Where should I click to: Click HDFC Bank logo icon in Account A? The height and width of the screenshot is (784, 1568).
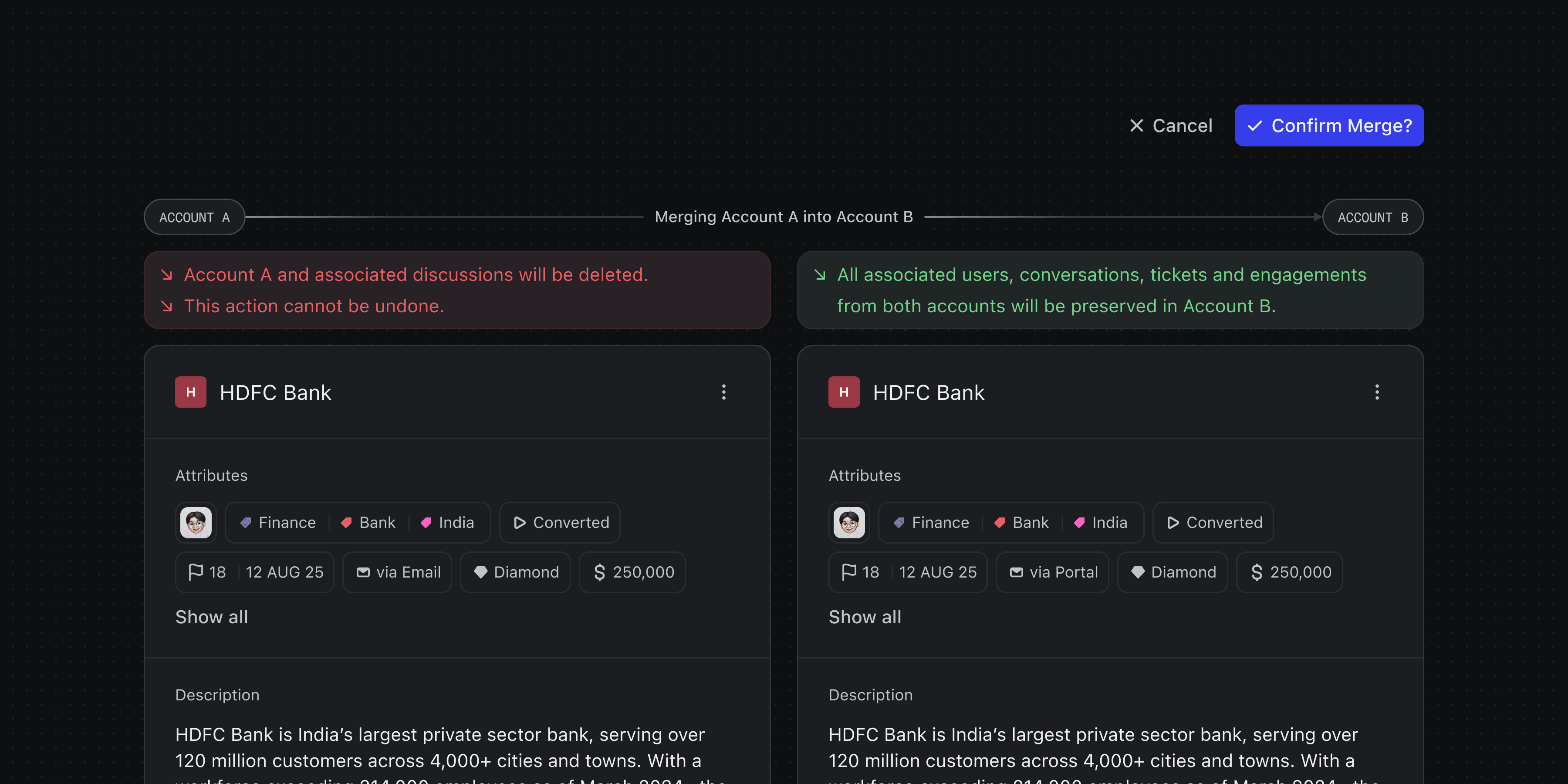190,392
